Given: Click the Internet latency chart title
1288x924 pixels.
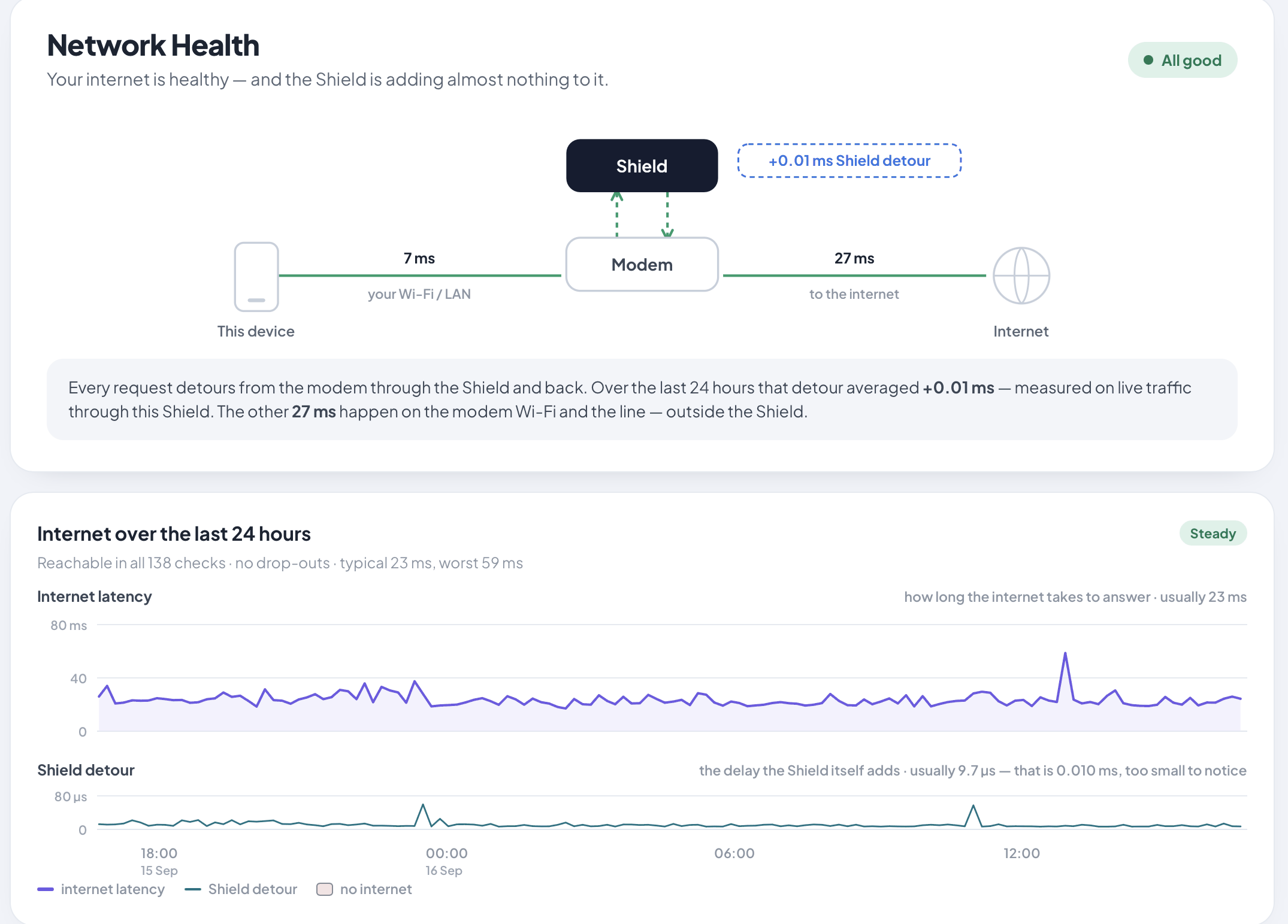Looking at the screenshot, I should (x=95, y=596).
